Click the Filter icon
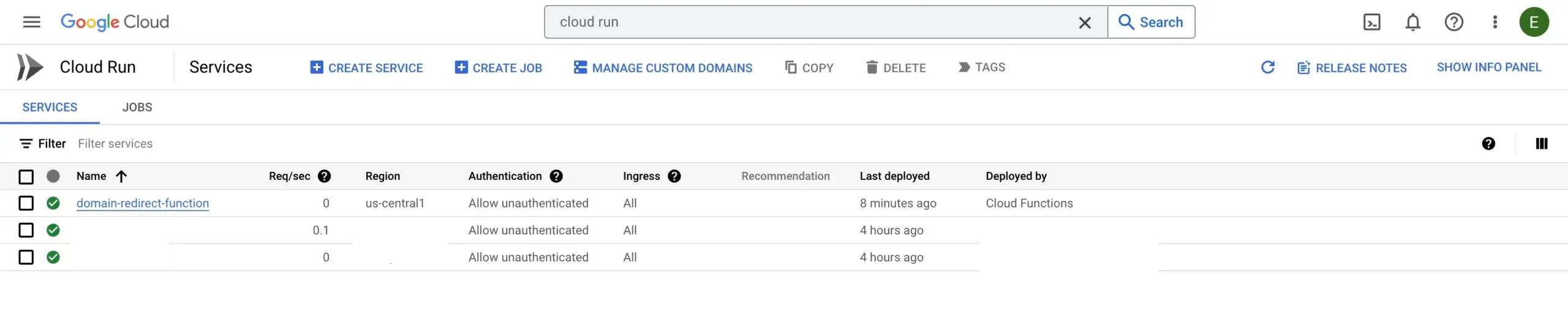The width and height of the screenshot is (1568, 328). tap(26, 144)
